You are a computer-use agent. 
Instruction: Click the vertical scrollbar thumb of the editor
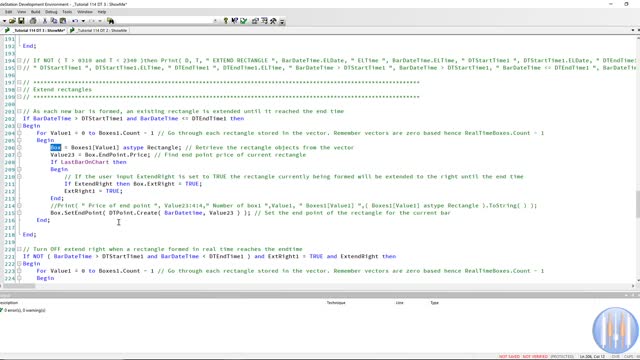coord(637,204)
